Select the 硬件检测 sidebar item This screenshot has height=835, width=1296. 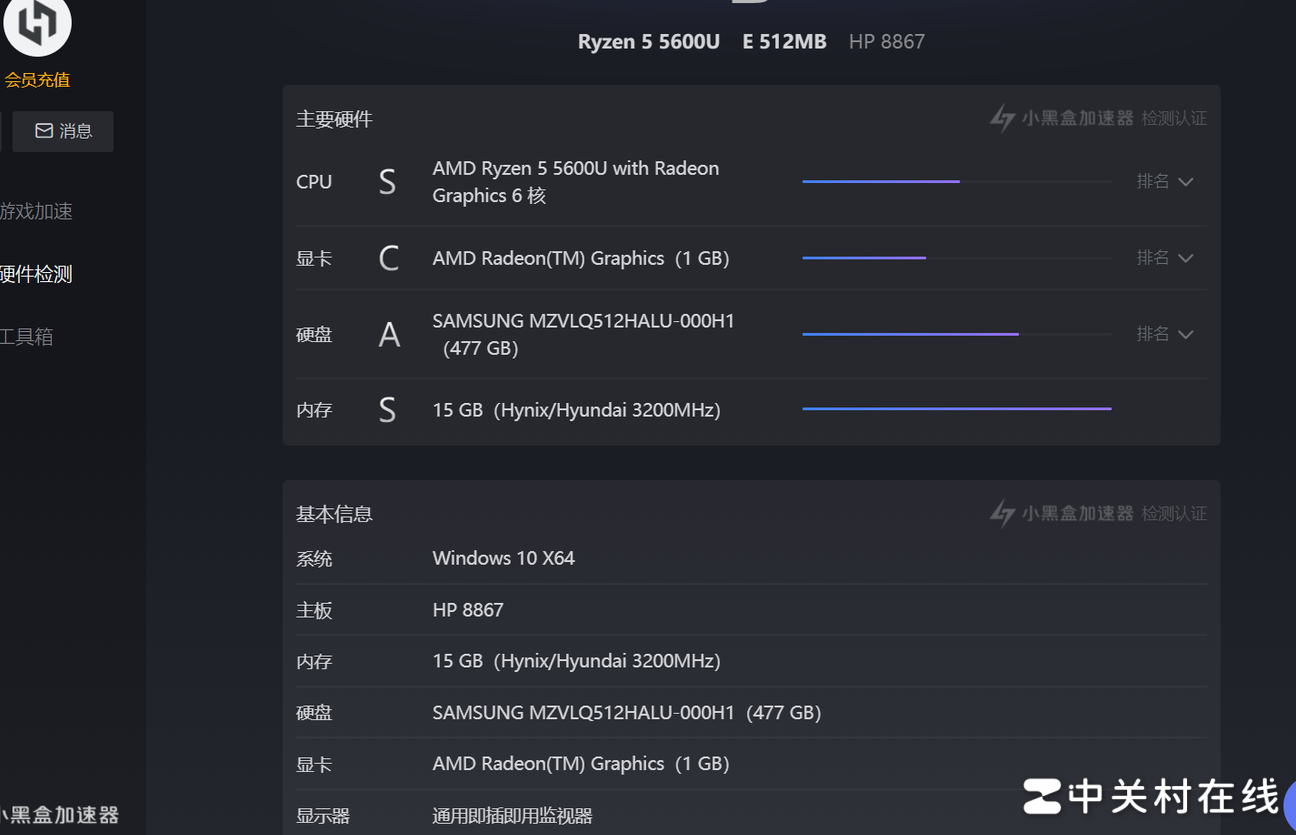click(x=37, y=274)
